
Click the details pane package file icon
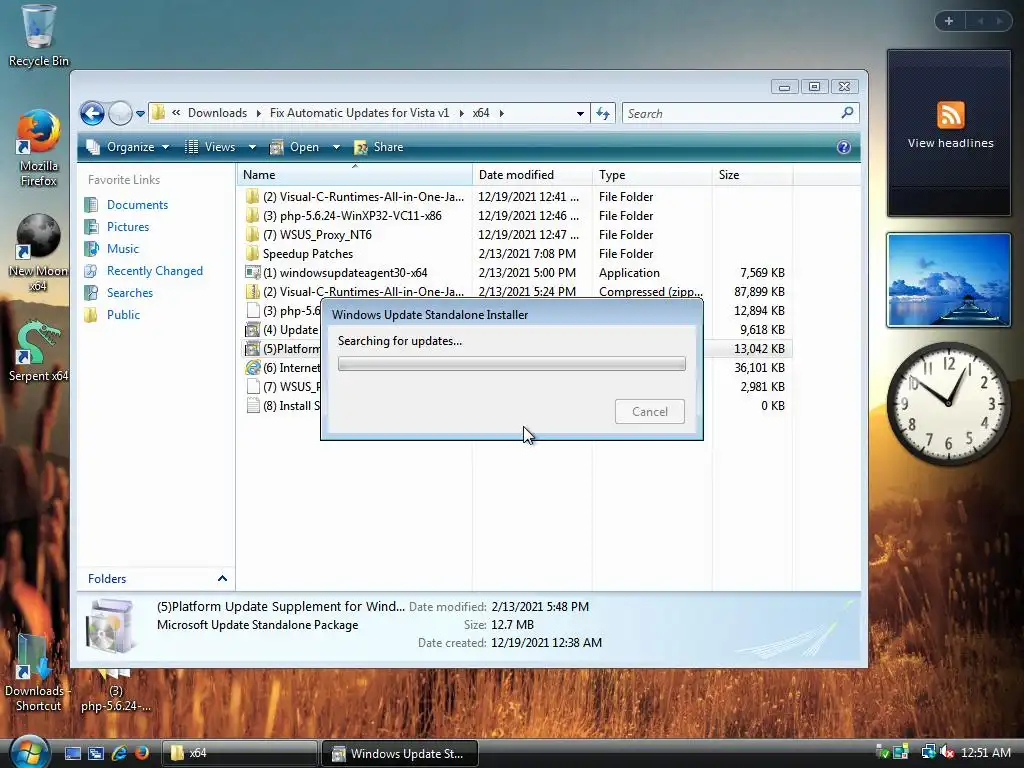click(x=109, y=626)
